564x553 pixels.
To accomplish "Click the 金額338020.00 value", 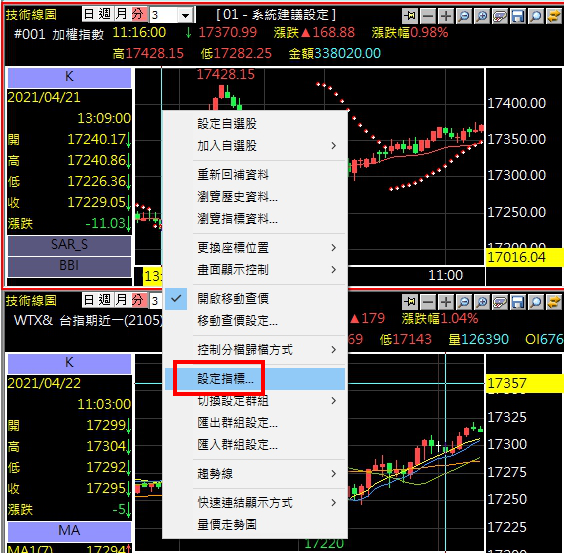I will [x=335, y=54].
